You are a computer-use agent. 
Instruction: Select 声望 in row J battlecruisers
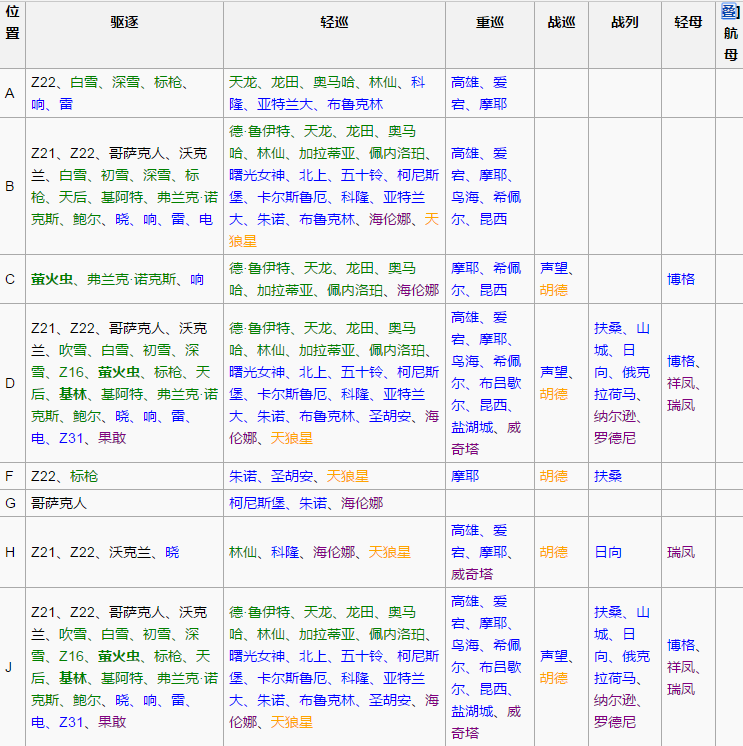554,657
